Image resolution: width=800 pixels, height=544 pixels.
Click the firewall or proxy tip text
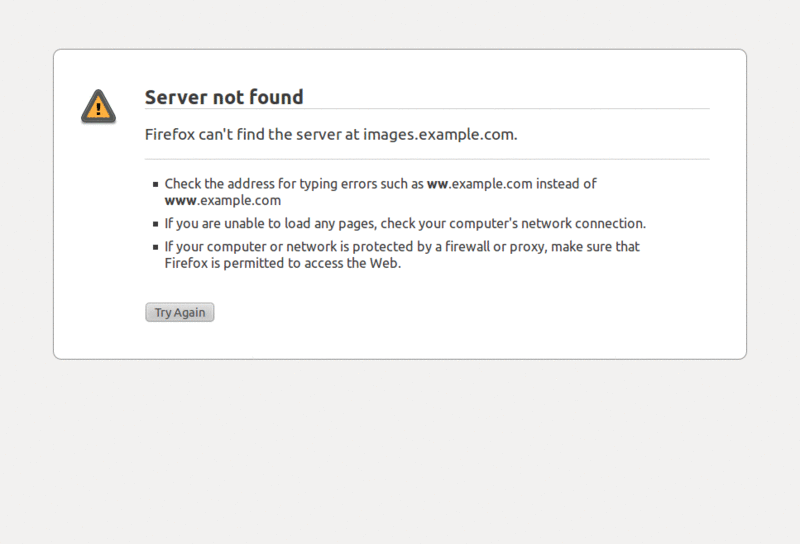point(402,255)
